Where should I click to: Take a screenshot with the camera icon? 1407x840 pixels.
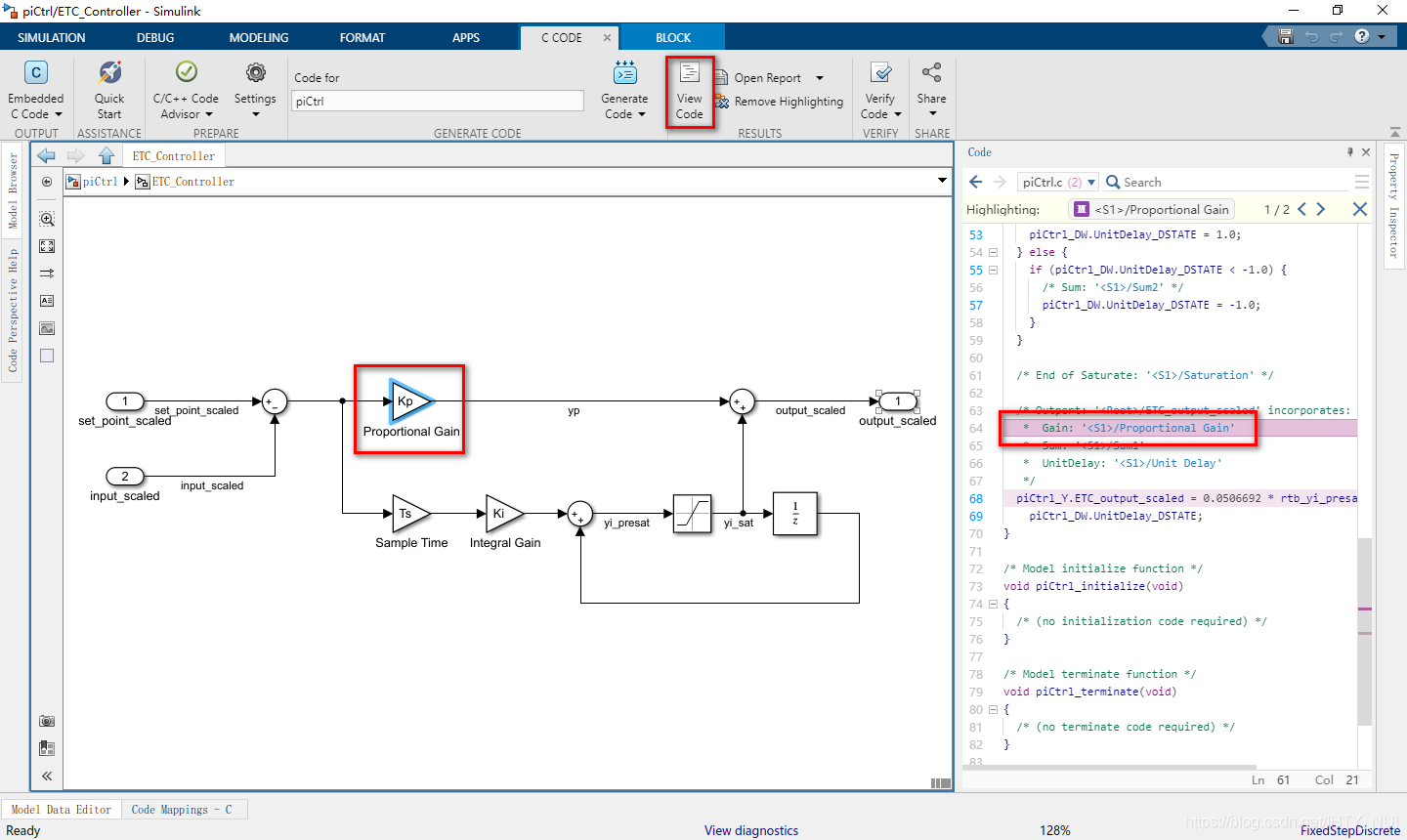(47, 721)
